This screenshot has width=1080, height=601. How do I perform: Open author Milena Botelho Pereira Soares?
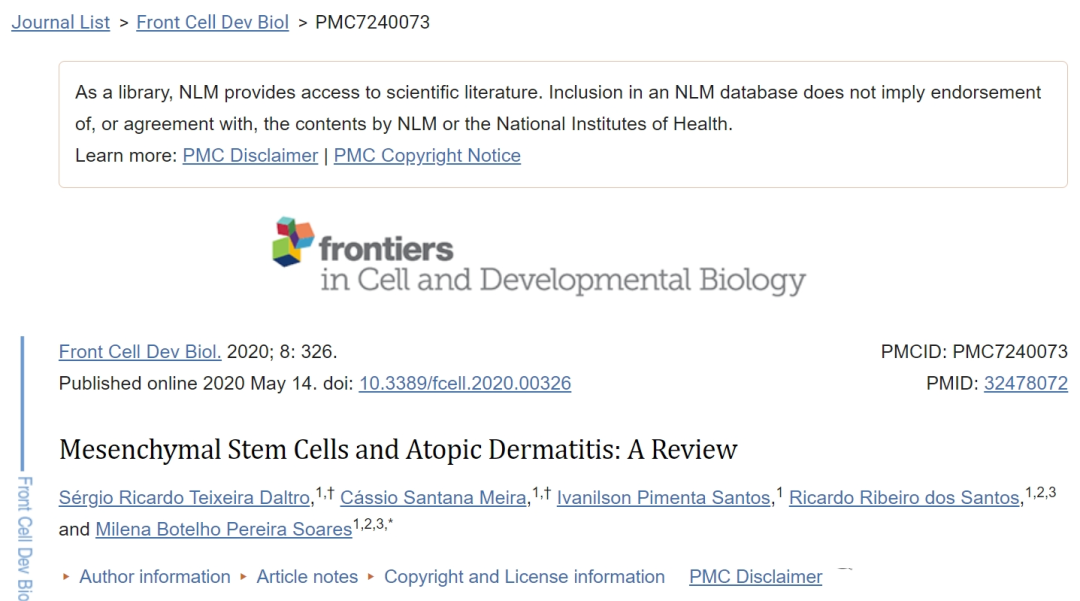(x=223, y=530)
